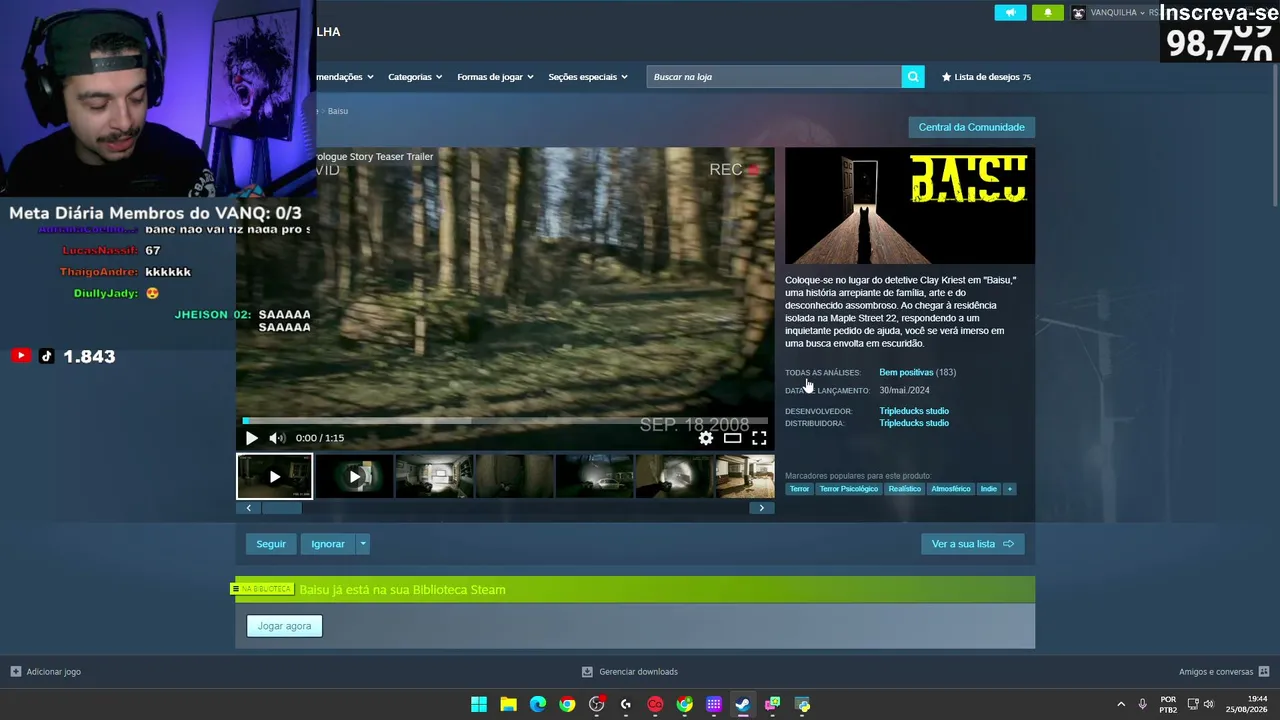Open the Steam announcements megaphone icon
This screenshot has width=1280, height=720.
[x=1010, y=13]
